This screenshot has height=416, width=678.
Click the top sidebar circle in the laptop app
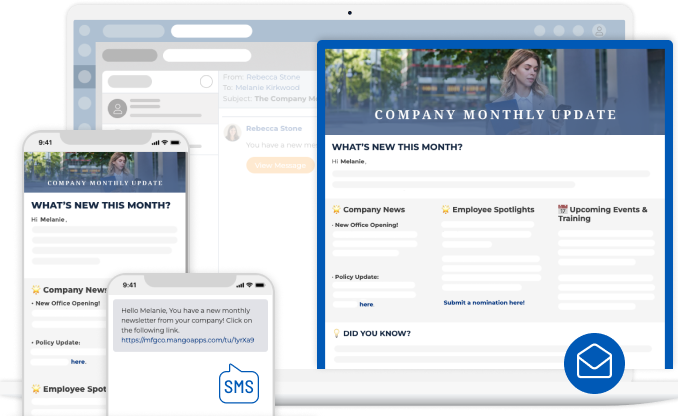click(85, 30)
